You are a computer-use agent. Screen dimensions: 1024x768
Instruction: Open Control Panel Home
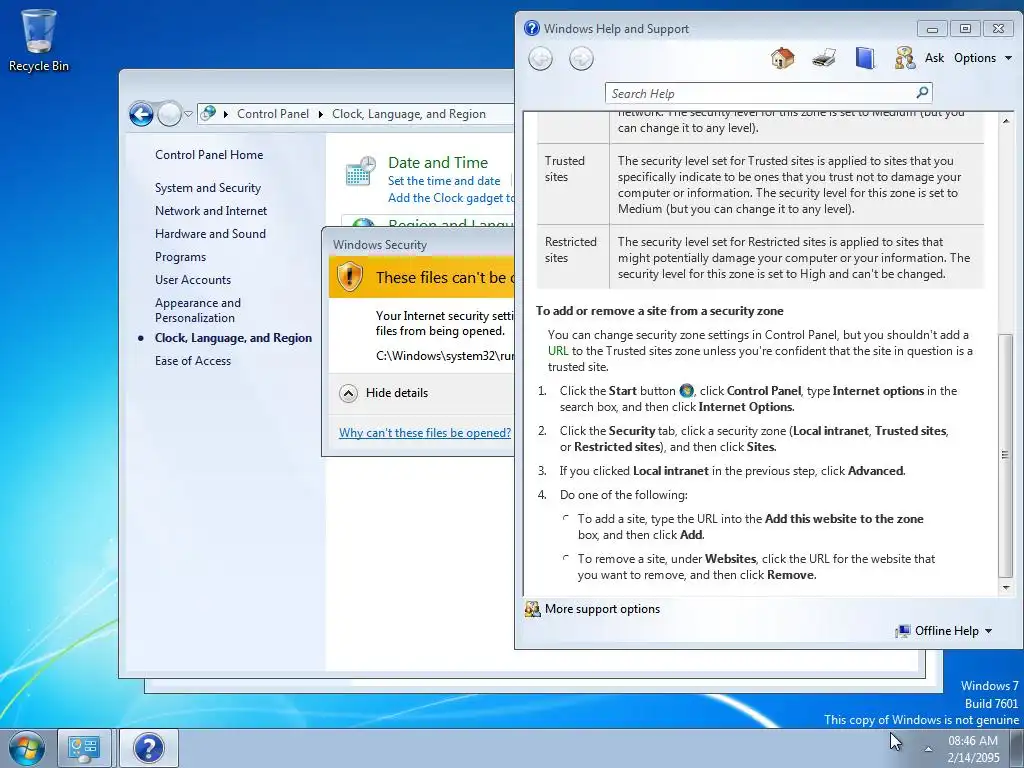tap(209, 155)
